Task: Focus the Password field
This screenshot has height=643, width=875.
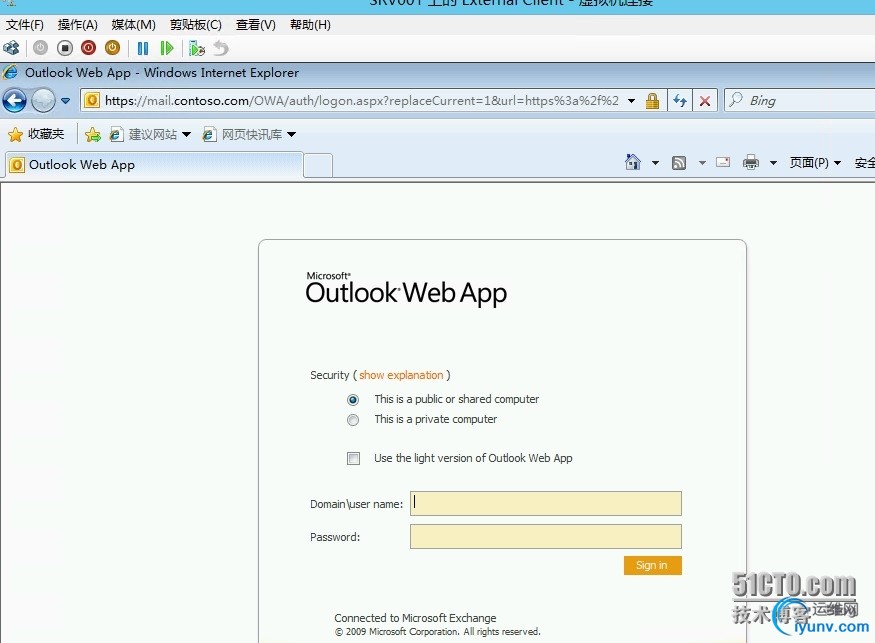Action: [546, 536]
